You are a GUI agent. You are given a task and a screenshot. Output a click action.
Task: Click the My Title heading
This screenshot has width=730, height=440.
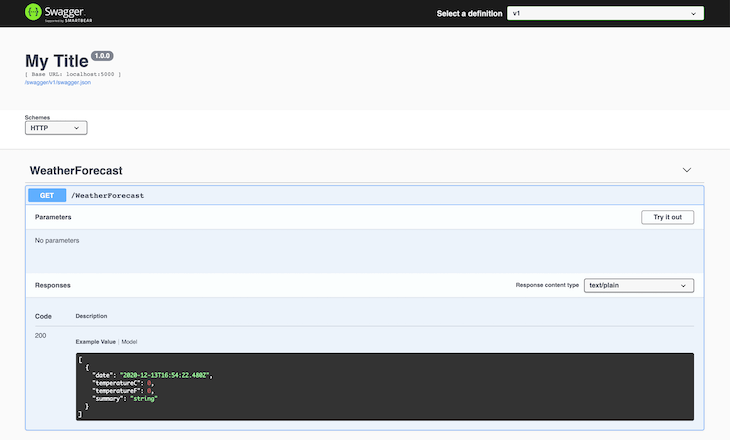(x=57, y=61)
